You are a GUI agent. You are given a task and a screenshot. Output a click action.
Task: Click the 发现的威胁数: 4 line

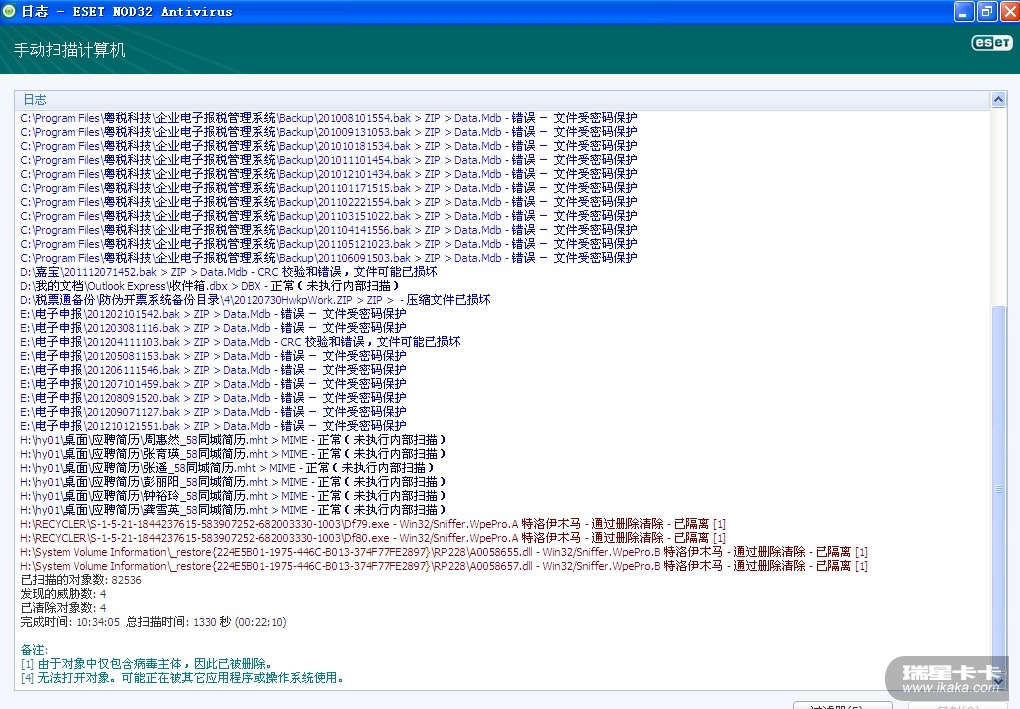[x=63, y=593]
